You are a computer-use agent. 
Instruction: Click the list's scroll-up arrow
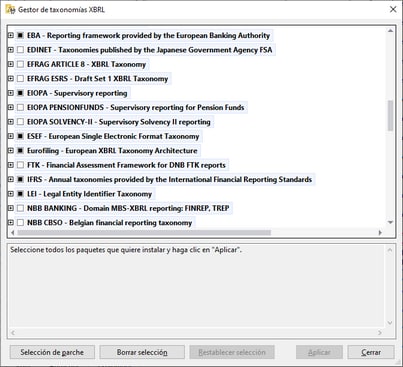tap(390, 31)
